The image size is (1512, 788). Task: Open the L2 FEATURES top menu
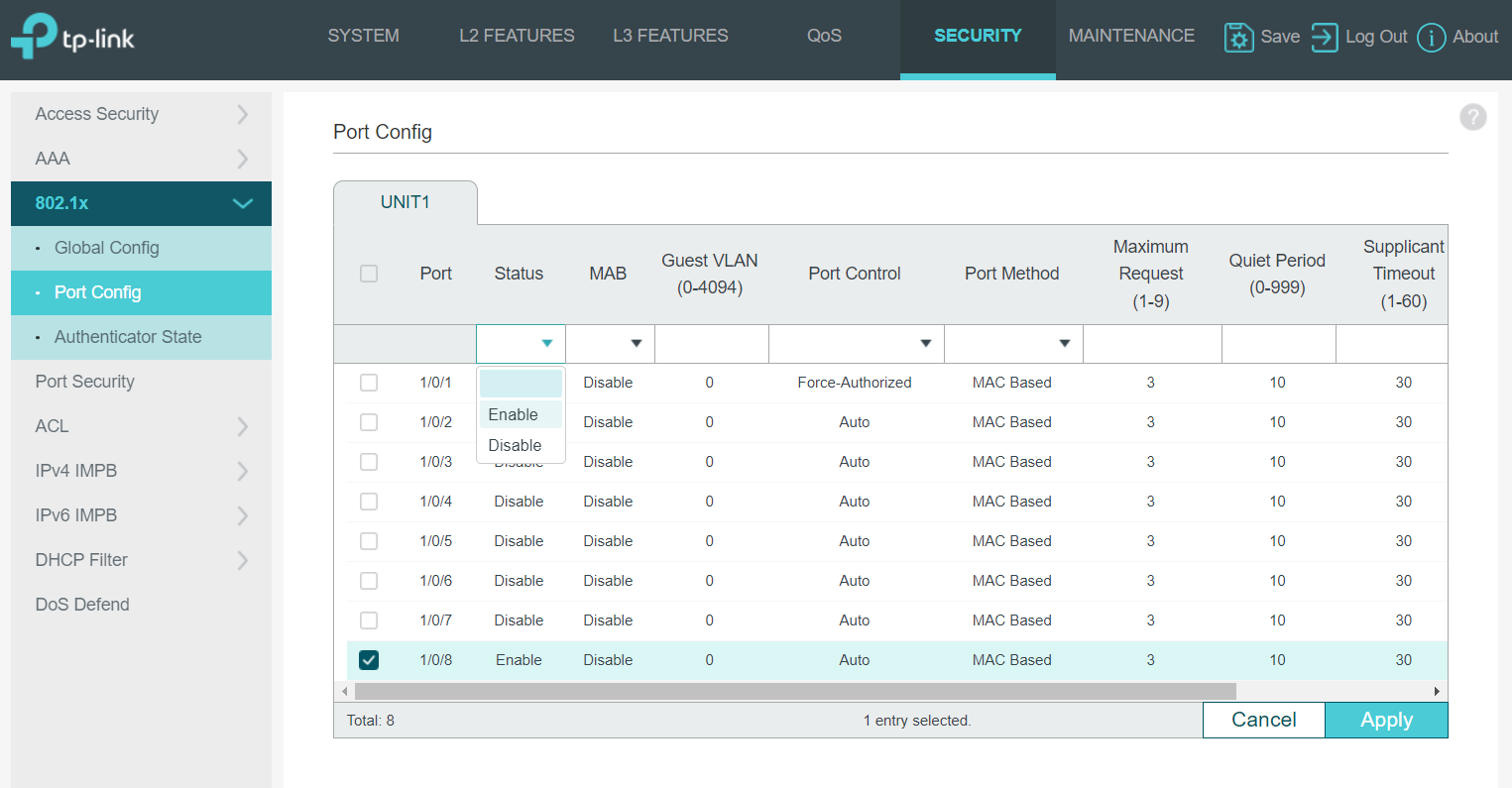tap(517, 36)
